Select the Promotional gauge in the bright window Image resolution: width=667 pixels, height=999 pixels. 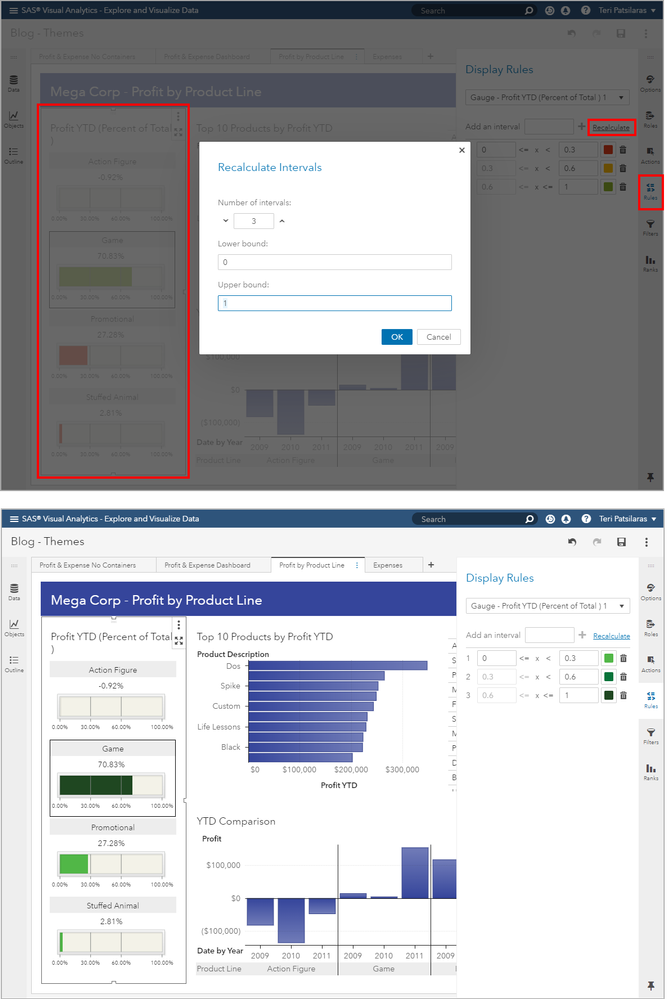pyautogui.click(x=113, y=856)
